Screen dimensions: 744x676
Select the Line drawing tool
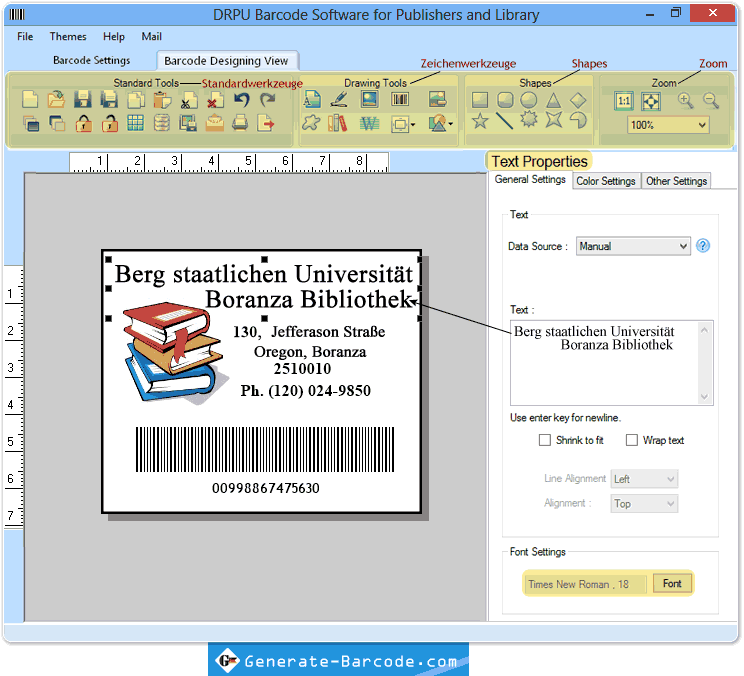coord(504,120)
